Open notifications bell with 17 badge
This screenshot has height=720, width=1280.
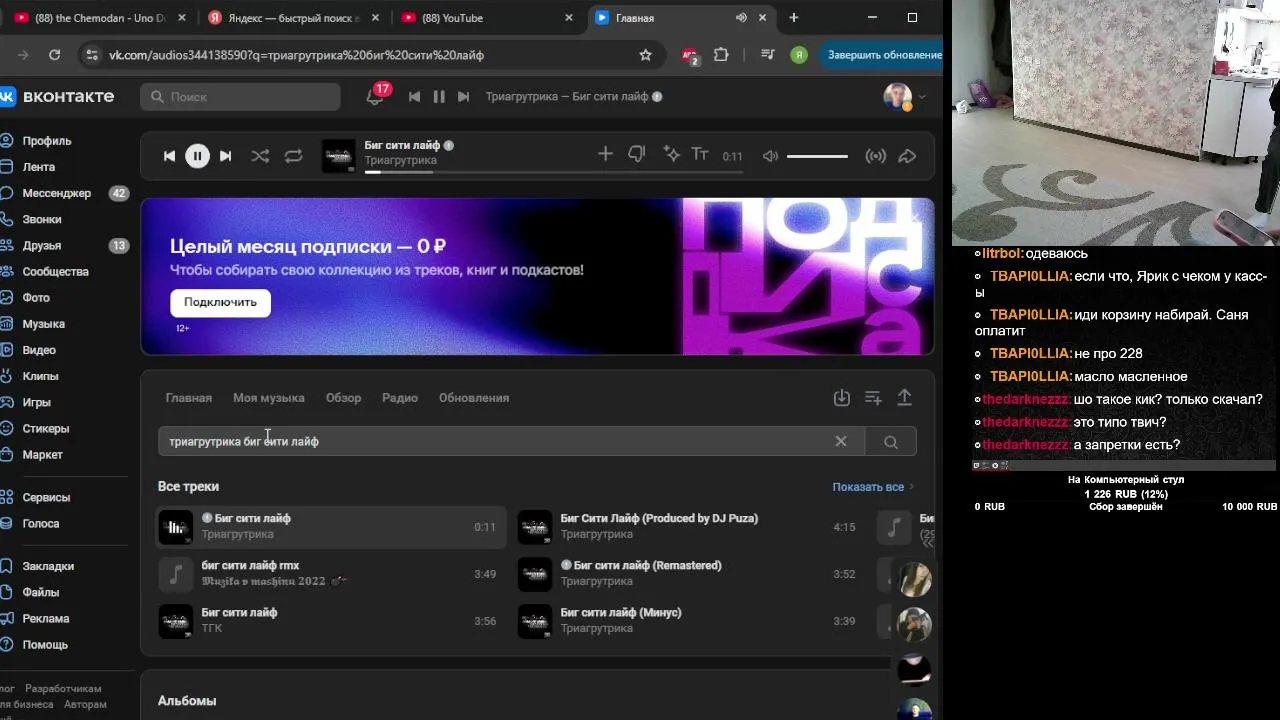pos(376,96)
